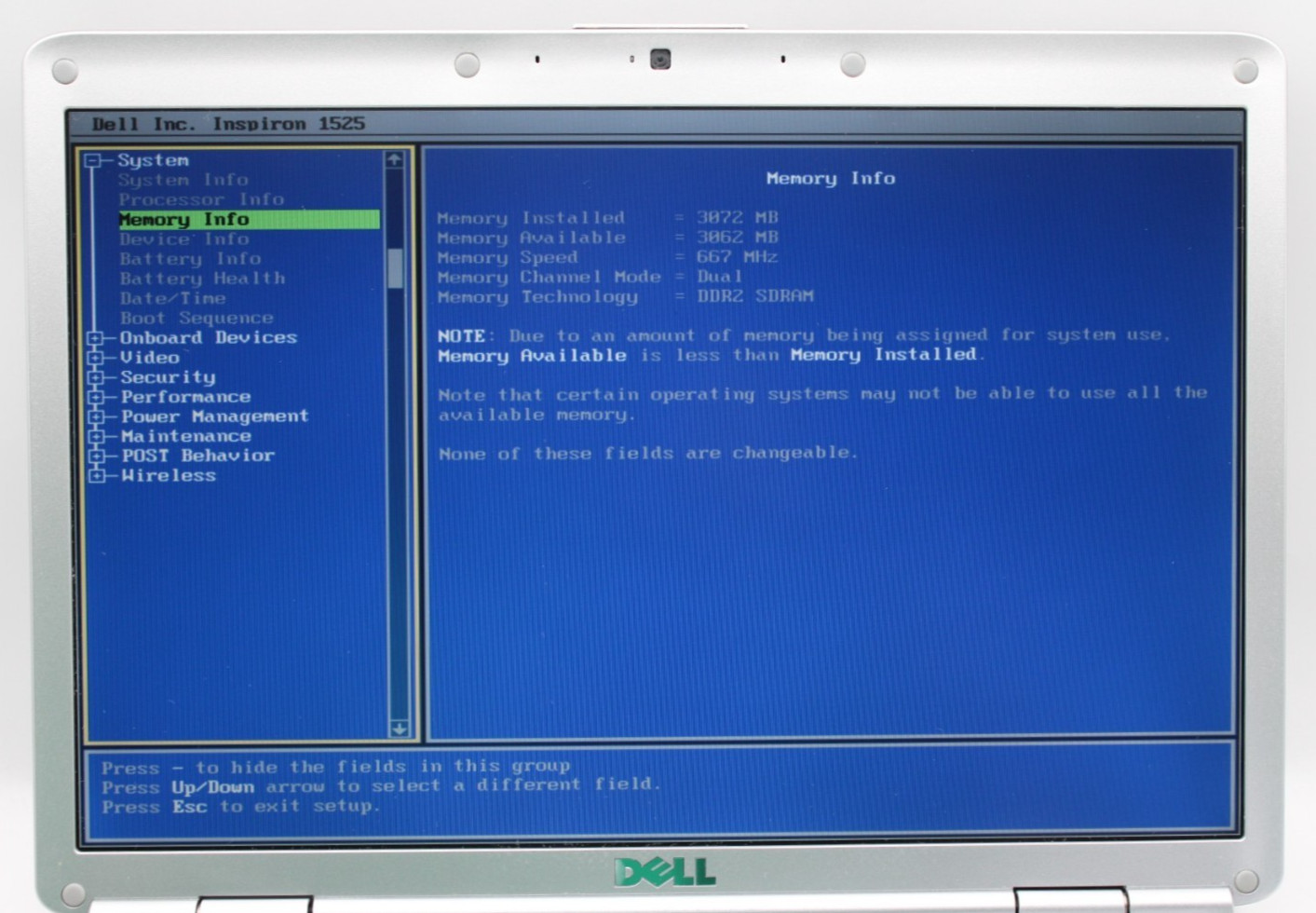
Task: Click the Memory Info panel heading
Action: point(831,178)
